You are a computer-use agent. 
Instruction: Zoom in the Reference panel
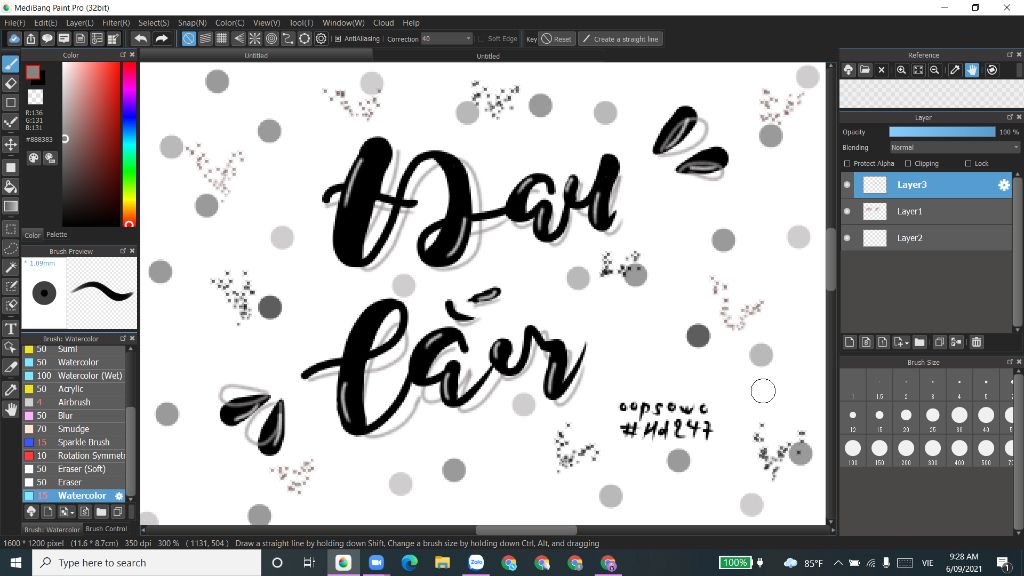click(x=901, y=70)
